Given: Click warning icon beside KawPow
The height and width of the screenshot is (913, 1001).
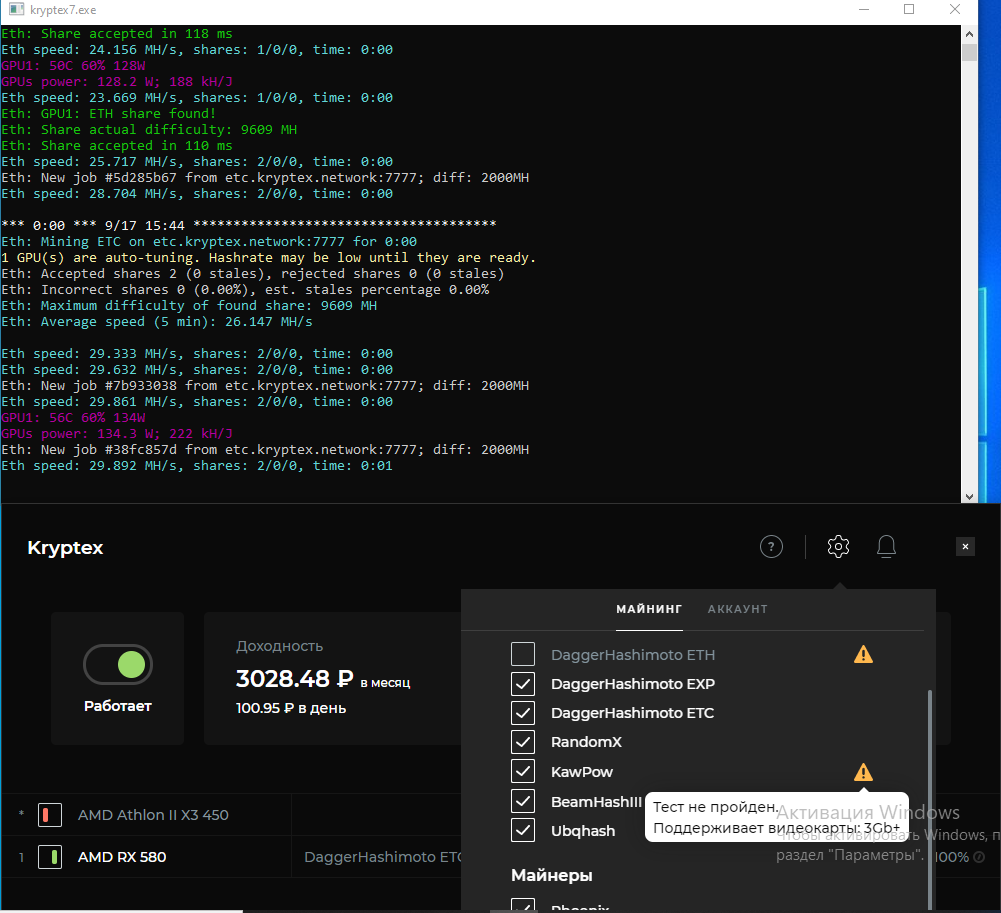Looking at the screenshot, I should [863, 772].
